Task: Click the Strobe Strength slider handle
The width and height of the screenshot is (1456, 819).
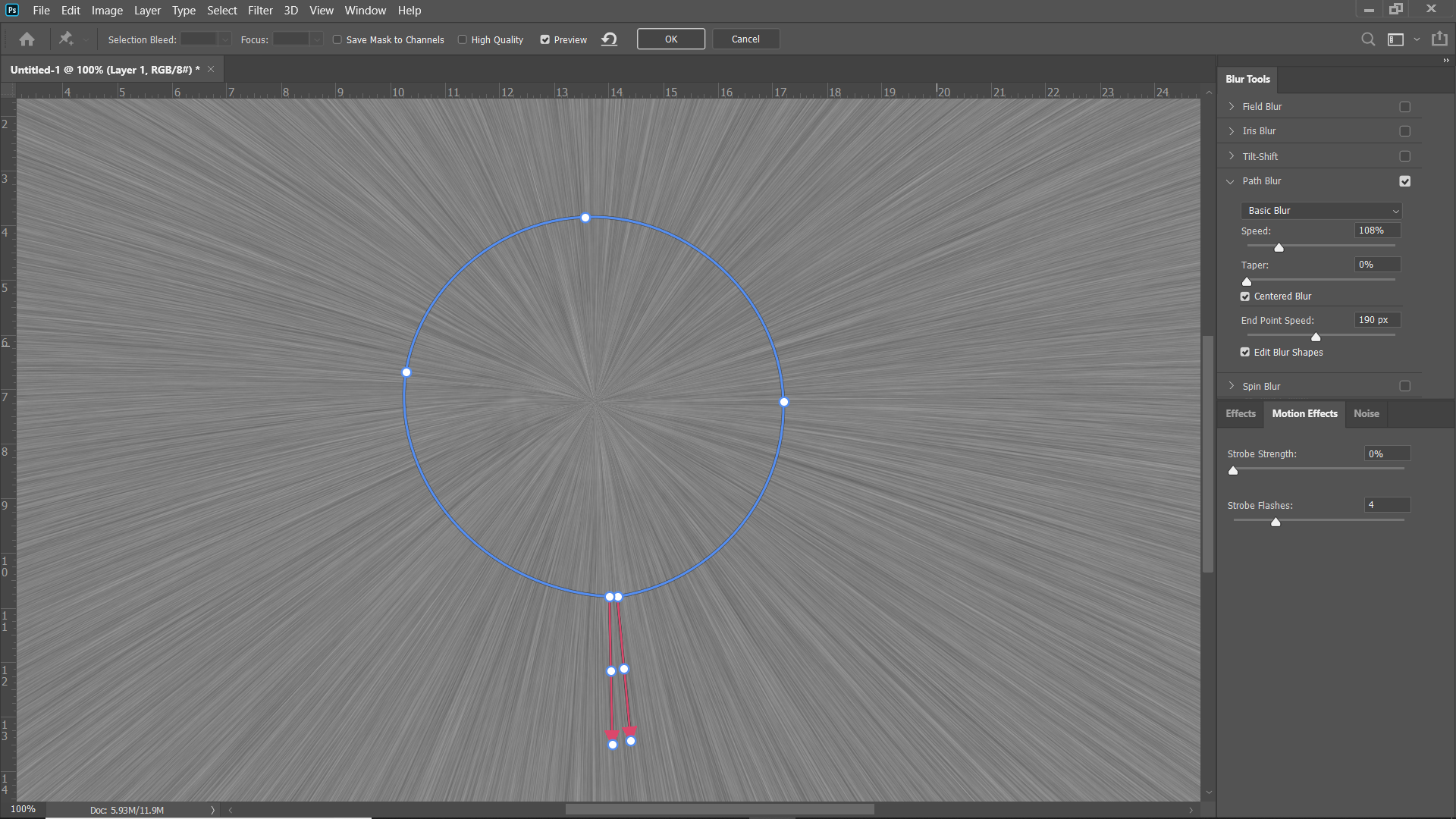Action: coord(1233,471)
